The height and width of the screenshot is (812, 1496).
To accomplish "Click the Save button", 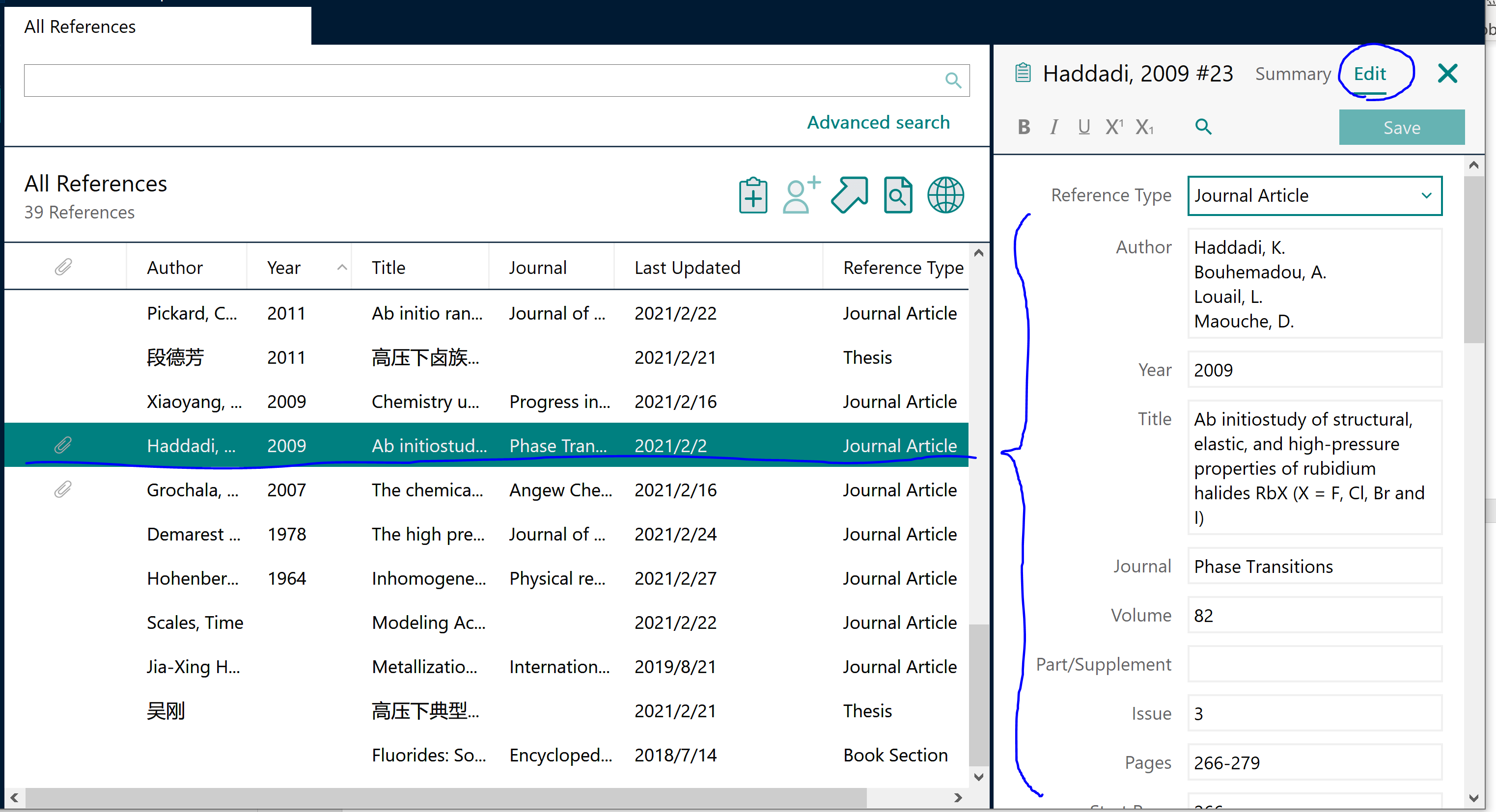I will click(1401, 128).
